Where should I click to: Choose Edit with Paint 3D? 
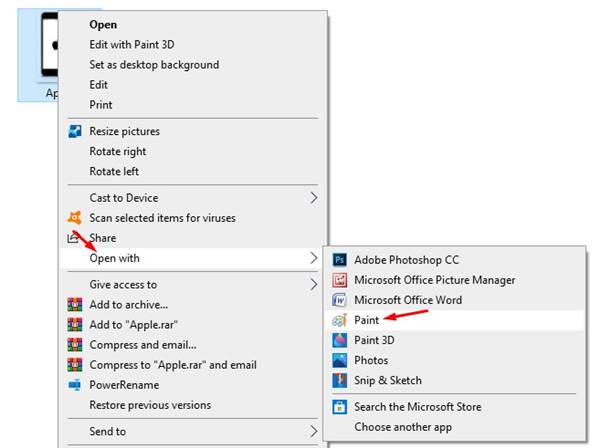(x=132, y=44)
